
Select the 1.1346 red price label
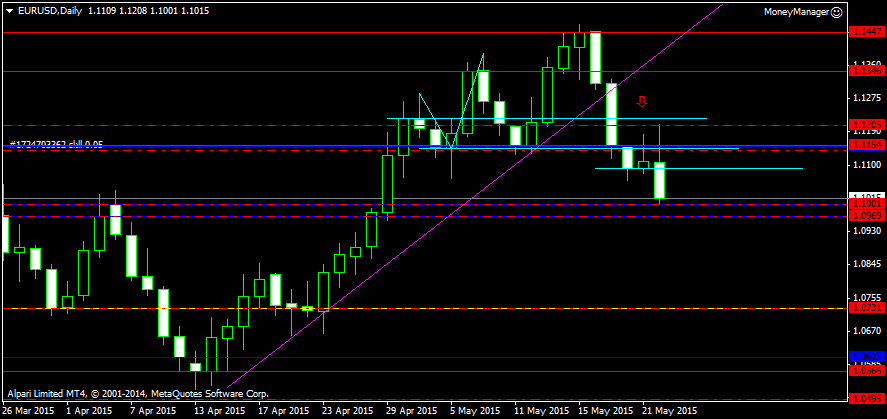pos(866,71)
